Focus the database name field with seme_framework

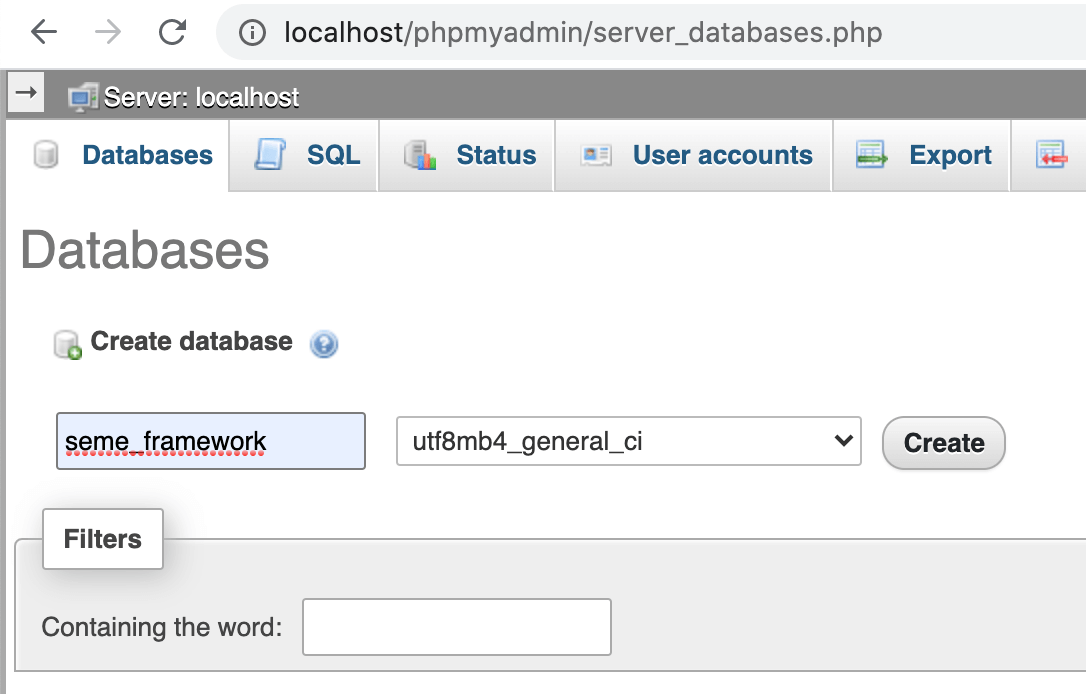pyautogui.click(x=211, y=441)
